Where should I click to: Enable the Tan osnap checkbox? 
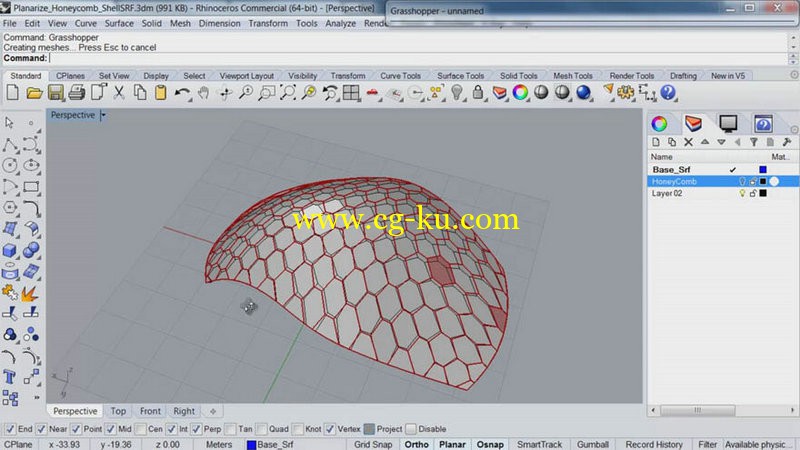pos(231,429)
